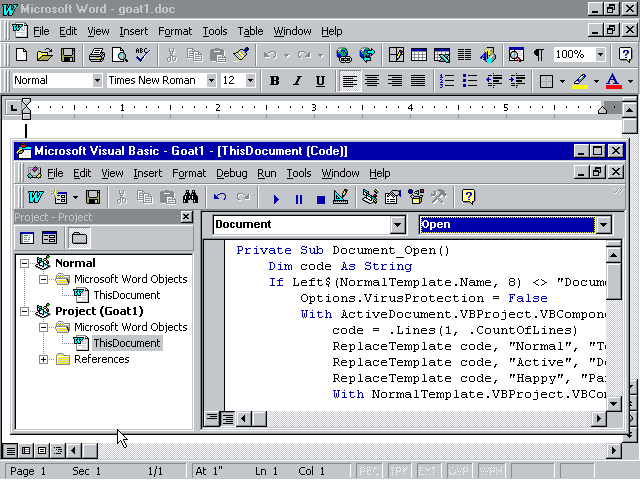640x480 pixels.
Task: Click the Format Painter brush icon
Action: point(241,54)
